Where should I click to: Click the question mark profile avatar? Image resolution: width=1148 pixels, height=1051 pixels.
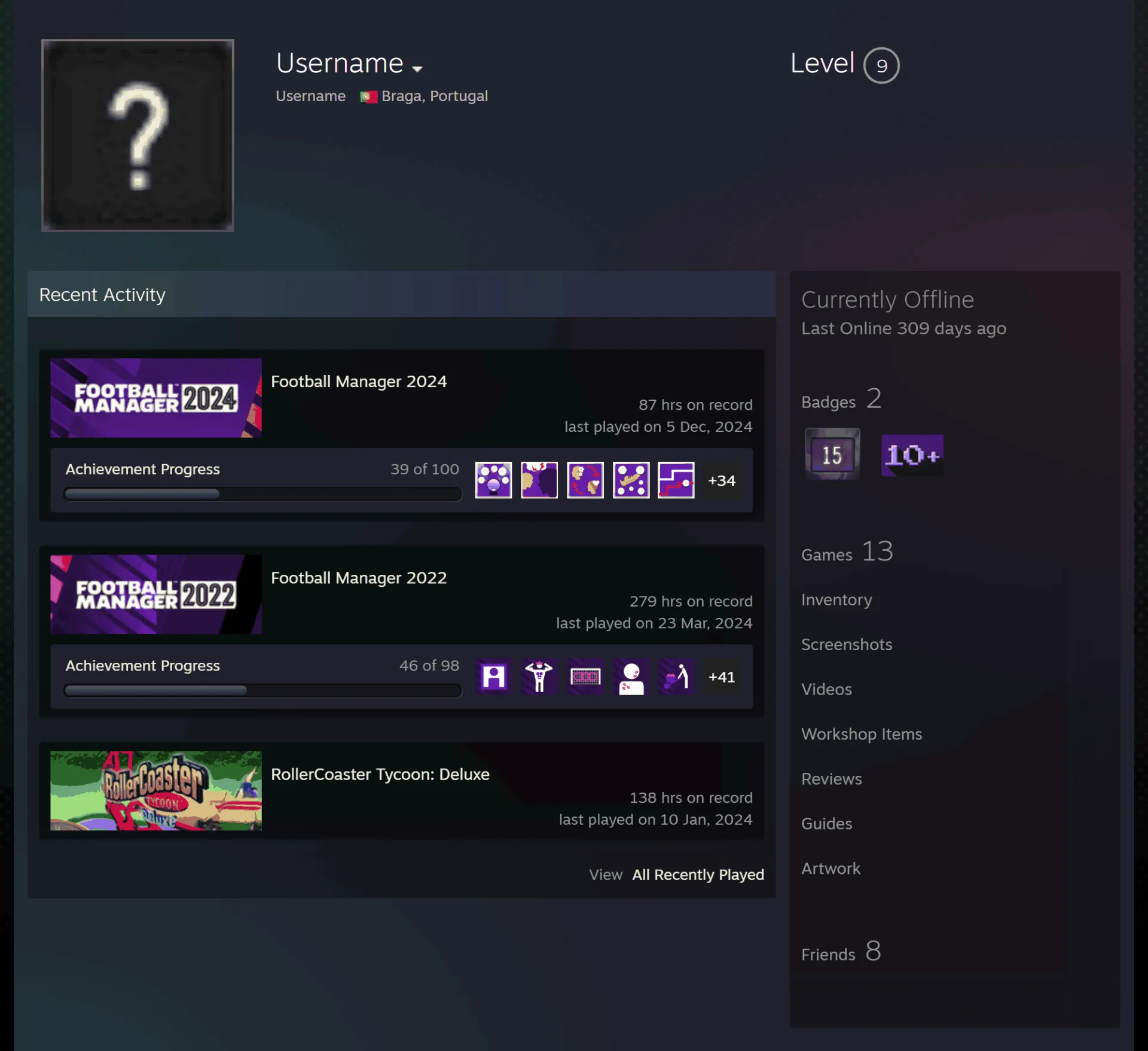138,135
